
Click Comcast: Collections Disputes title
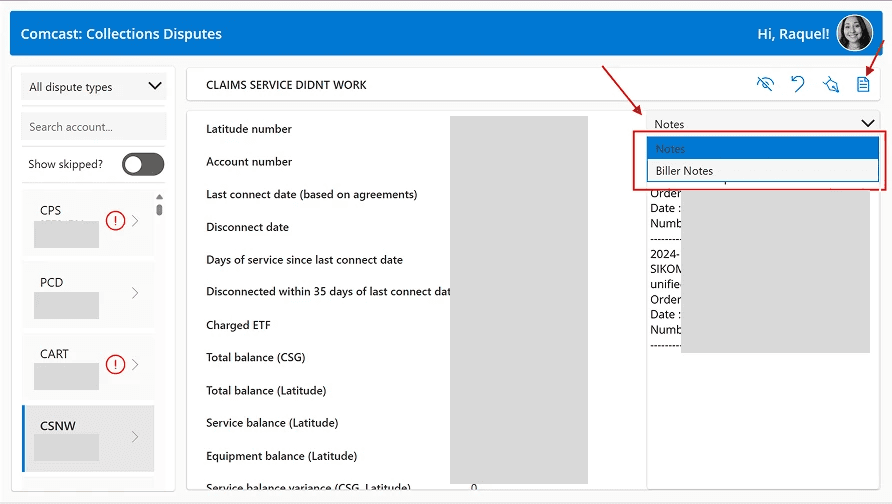(x=121, y=34)
